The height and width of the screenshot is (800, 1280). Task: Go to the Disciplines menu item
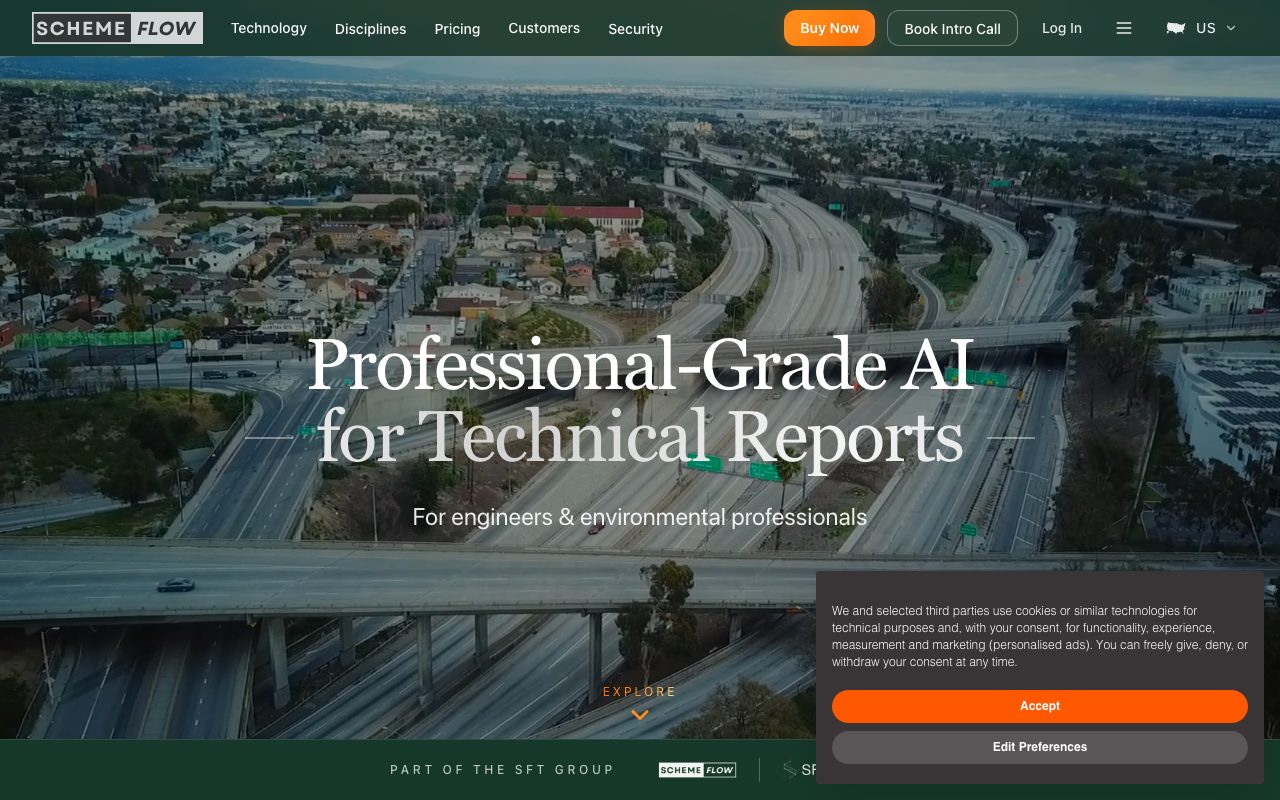(x=371, y=29)
